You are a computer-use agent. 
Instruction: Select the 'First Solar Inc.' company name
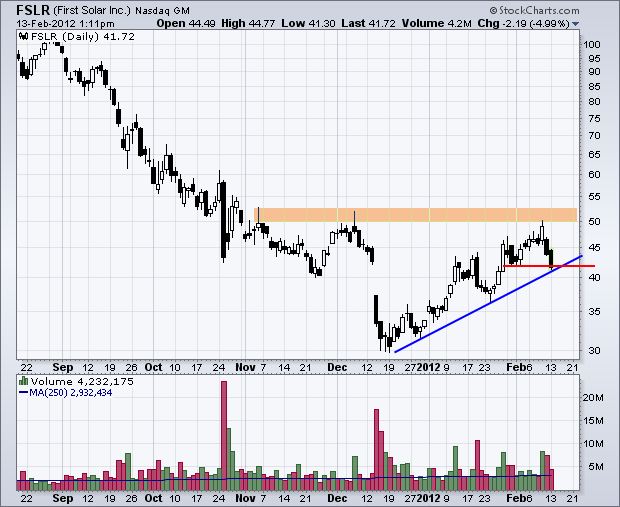(x=92, y=10)
